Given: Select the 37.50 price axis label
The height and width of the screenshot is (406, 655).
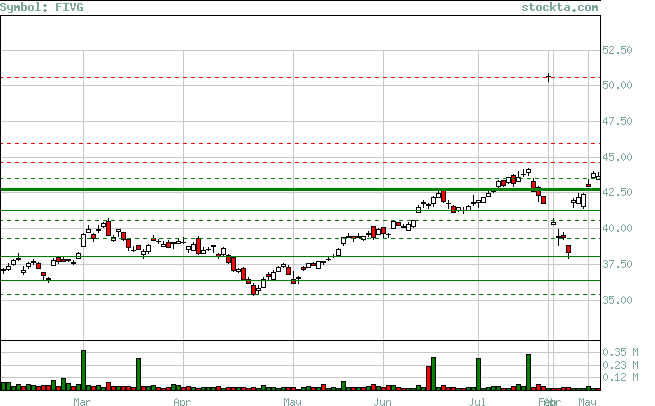Looking at the screenshot, I should point(617,264).
